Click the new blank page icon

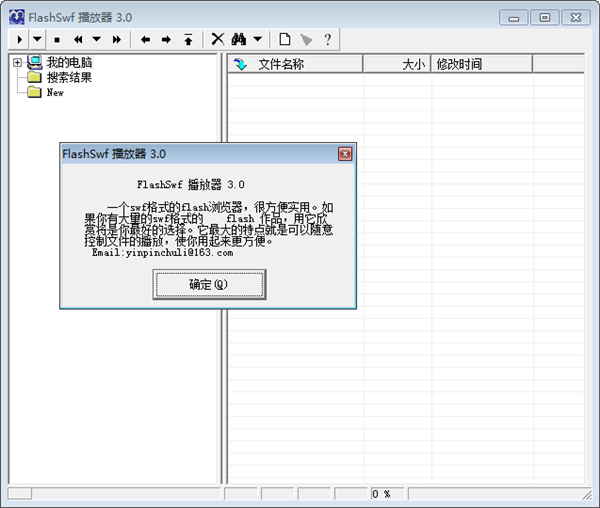[285, 39]
